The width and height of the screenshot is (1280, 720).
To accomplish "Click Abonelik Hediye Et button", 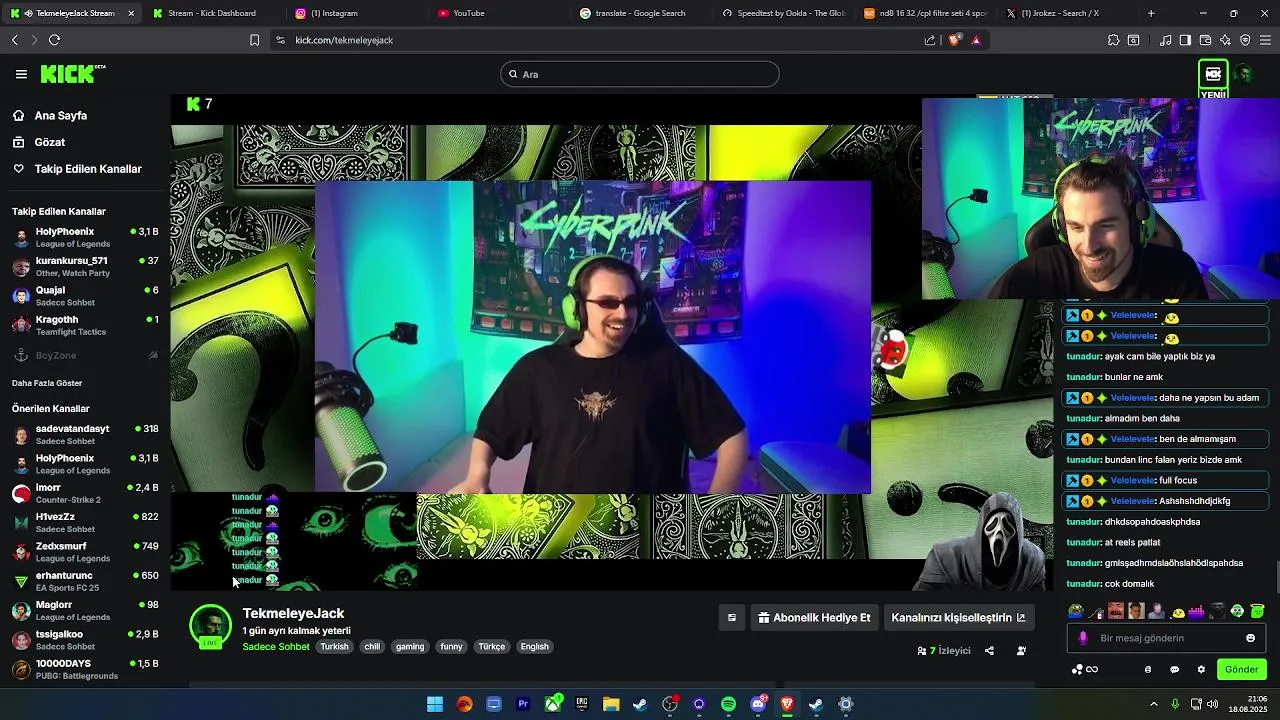I will pos(815,618).
